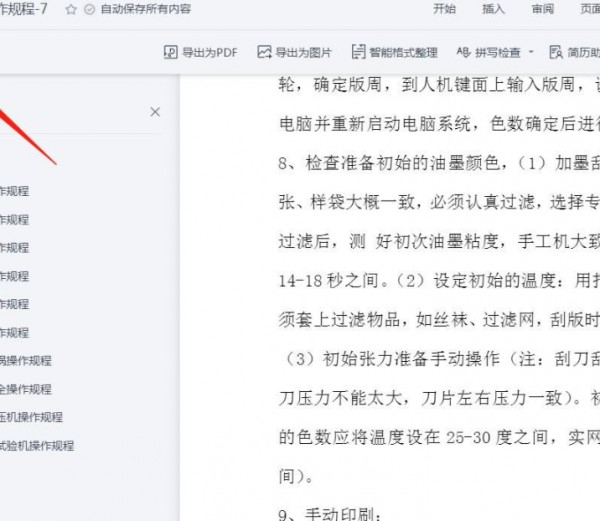Select outline entry ending 局操作规程

[x=26, y=361]
